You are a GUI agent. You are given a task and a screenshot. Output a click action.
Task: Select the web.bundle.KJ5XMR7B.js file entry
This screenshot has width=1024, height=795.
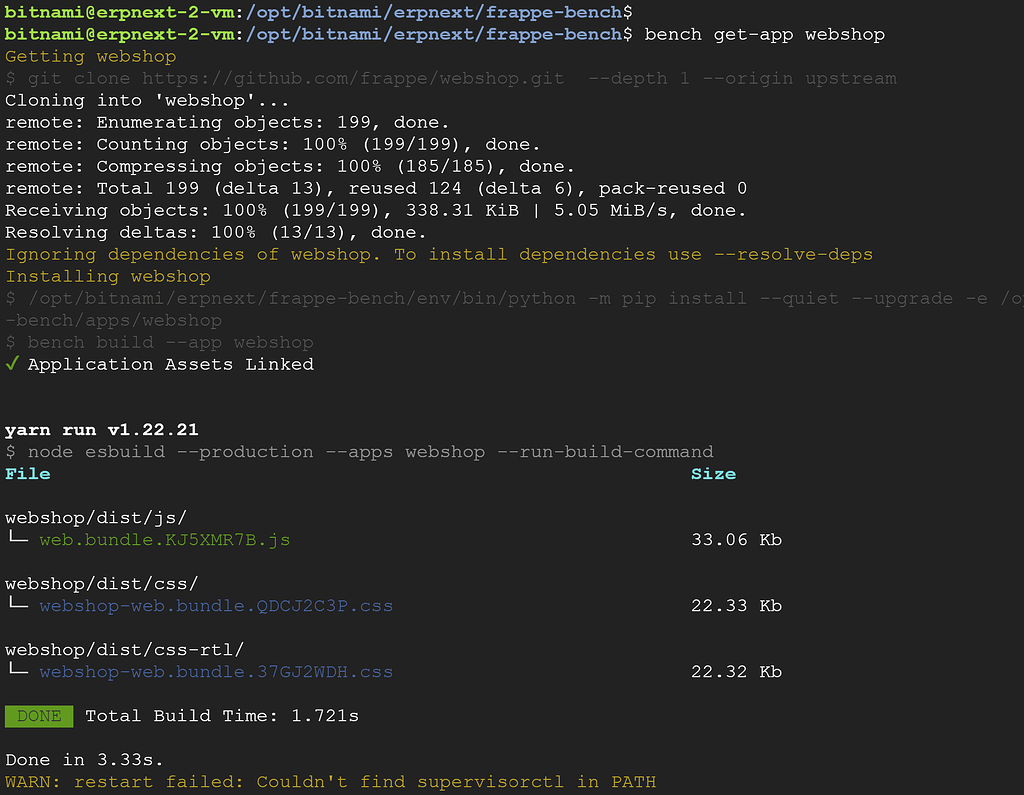click(x=162, y=539)
